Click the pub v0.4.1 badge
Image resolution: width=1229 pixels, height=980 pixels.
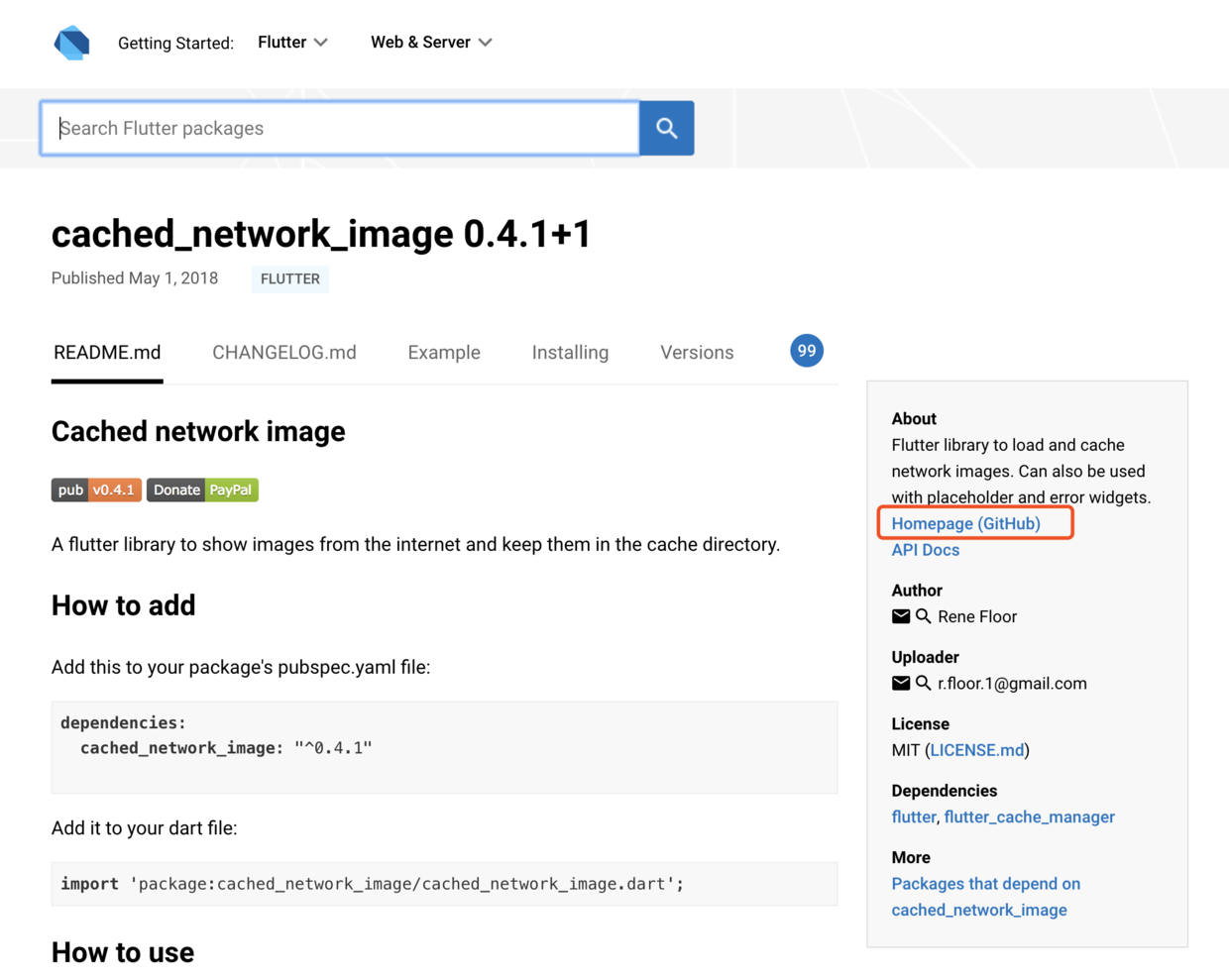96,490
